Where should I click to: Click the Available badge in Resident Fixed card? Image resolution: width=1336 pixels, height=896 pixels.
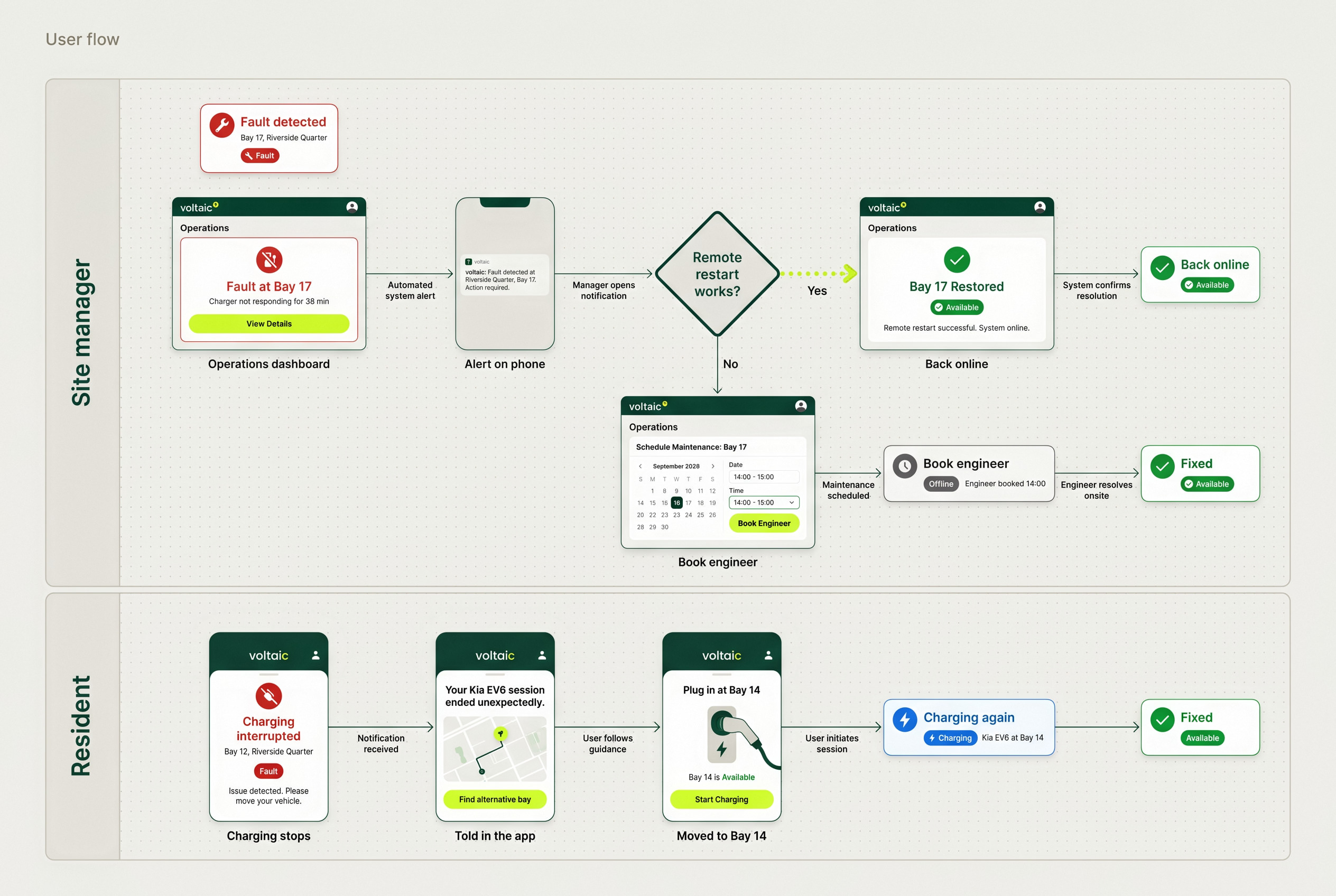click(x=1202, y=738)
